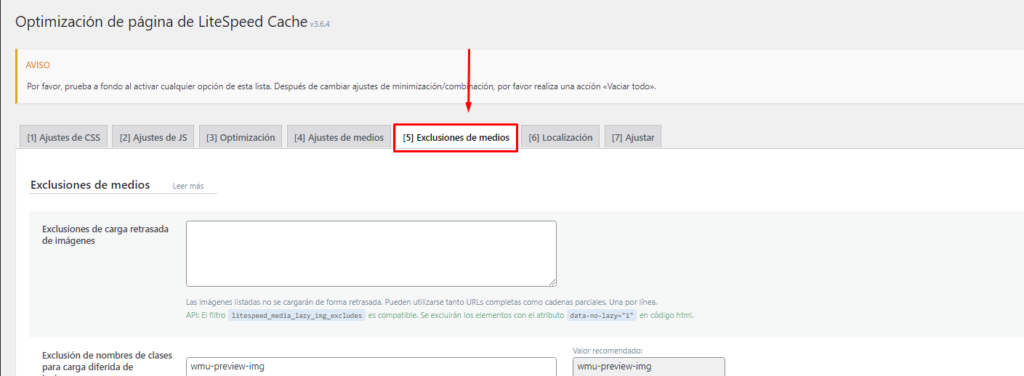Click the warning text starting Por favor, prueba
This screenshot has height=376, width=1024.
point(341,86)
